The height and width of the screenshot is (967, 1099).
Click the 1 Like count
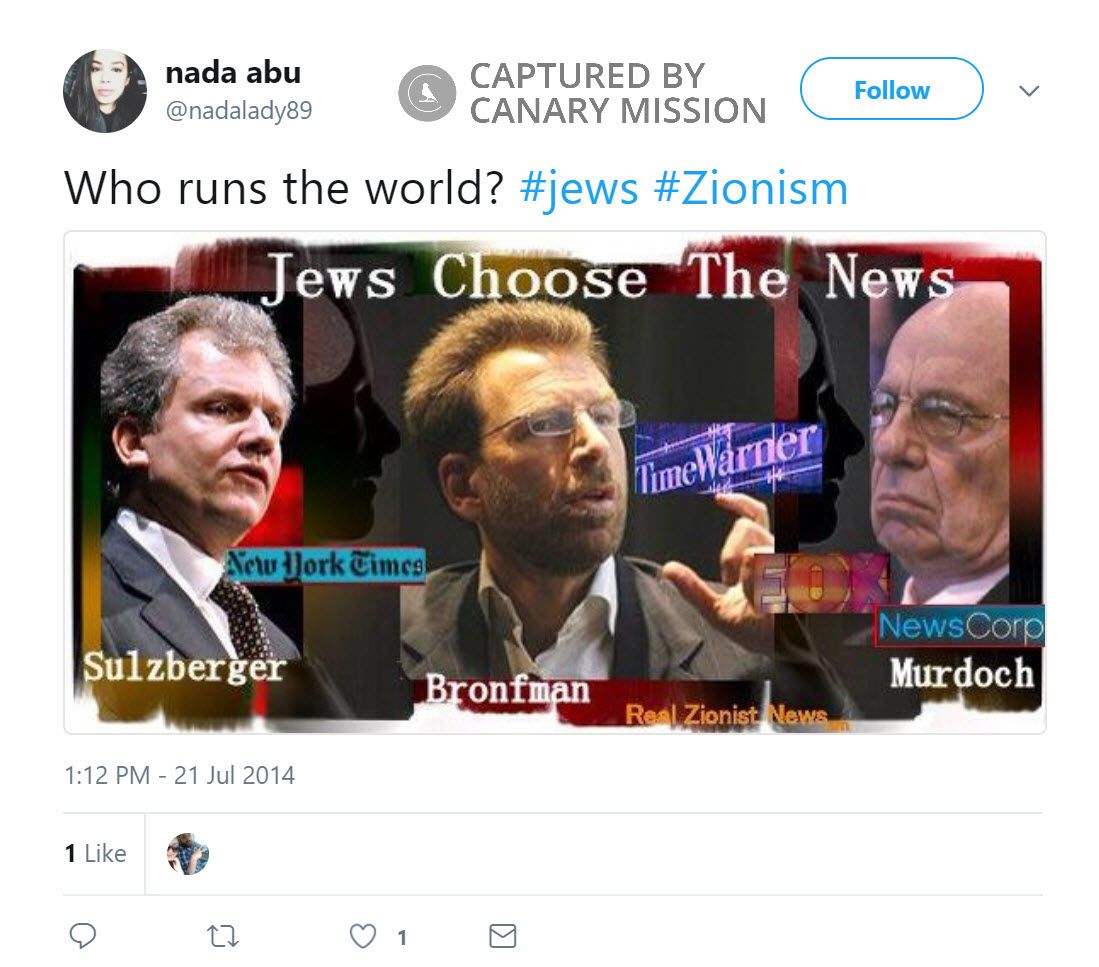(x=95, y=853)
